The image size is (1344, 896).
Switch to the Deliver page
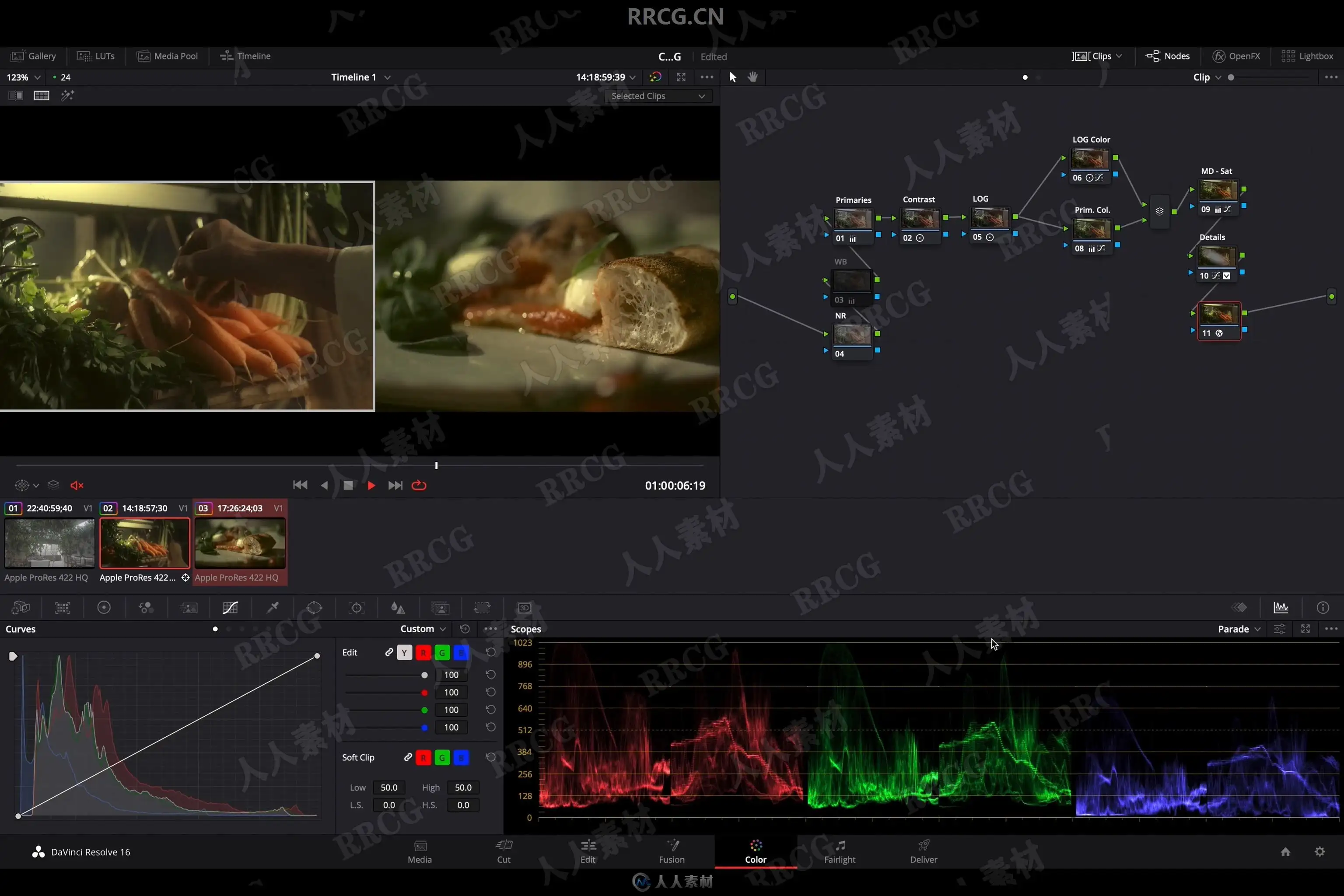(924, 851)
